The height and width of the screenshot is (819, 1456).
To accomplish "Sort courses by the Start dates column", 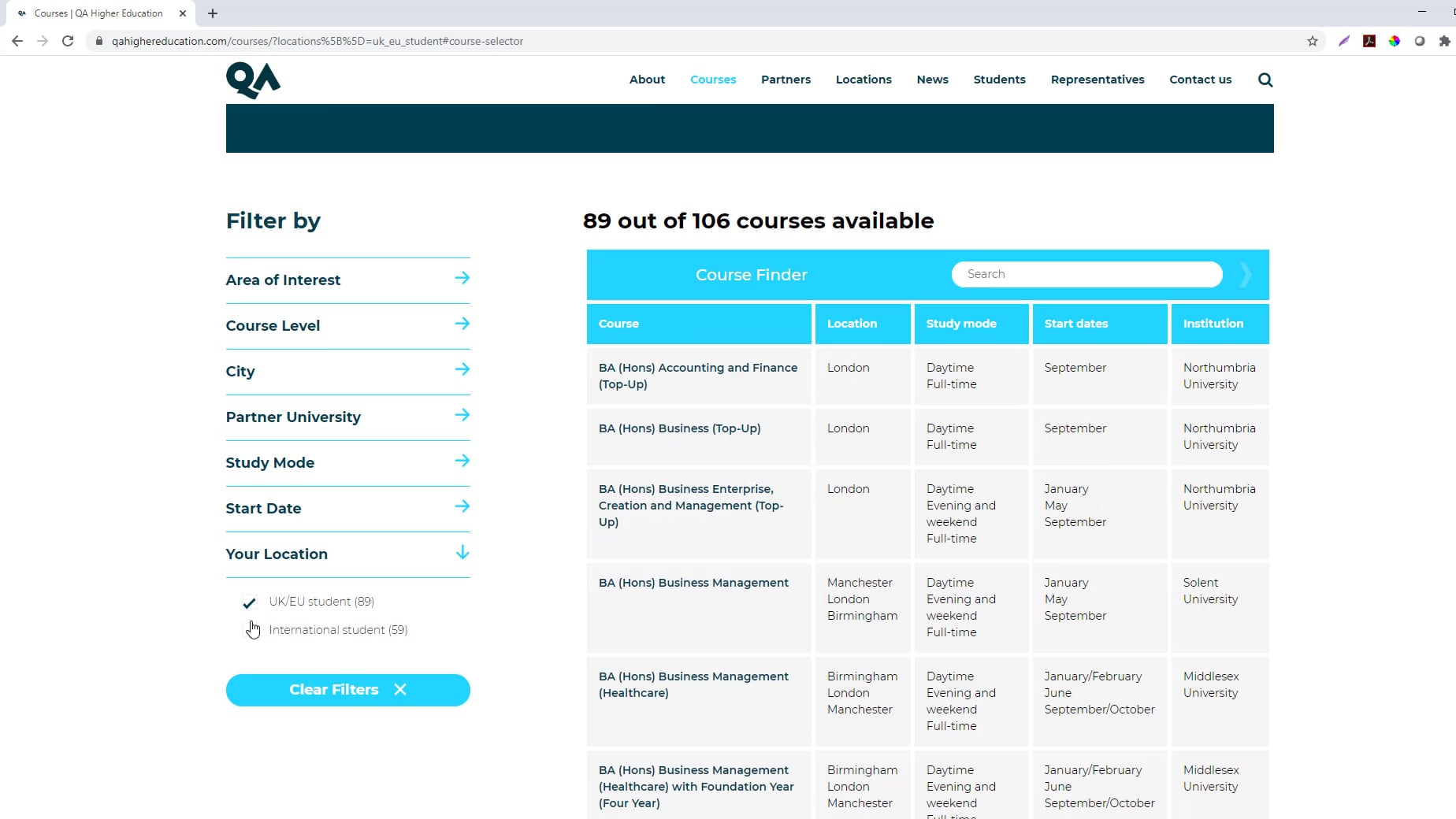I will tap(1076, 324).
